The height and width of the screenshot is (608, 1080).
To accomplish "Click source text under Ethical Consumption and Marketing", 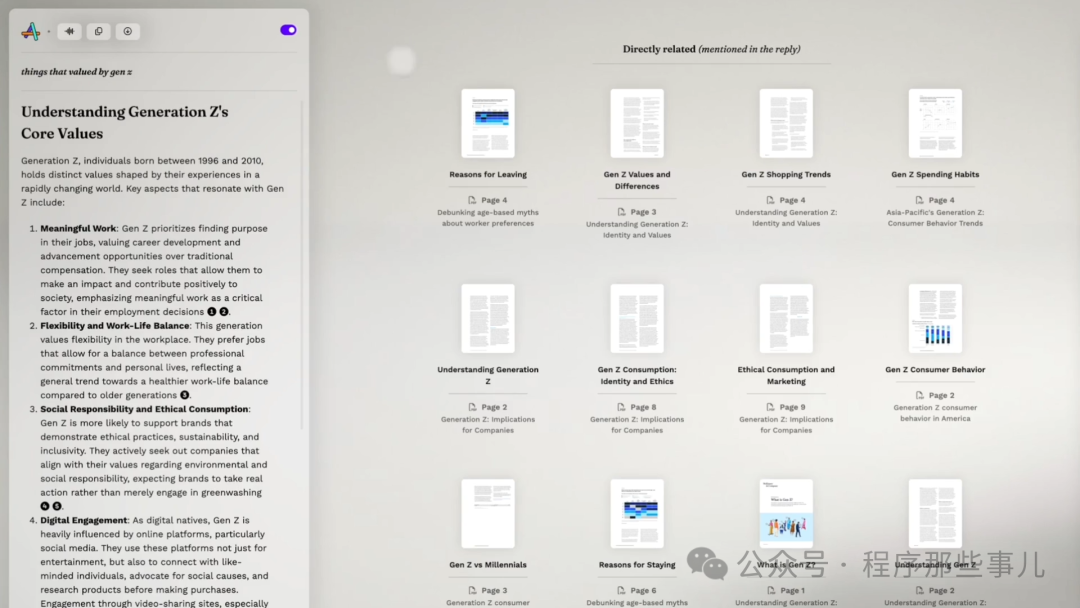I will [786, 425].
